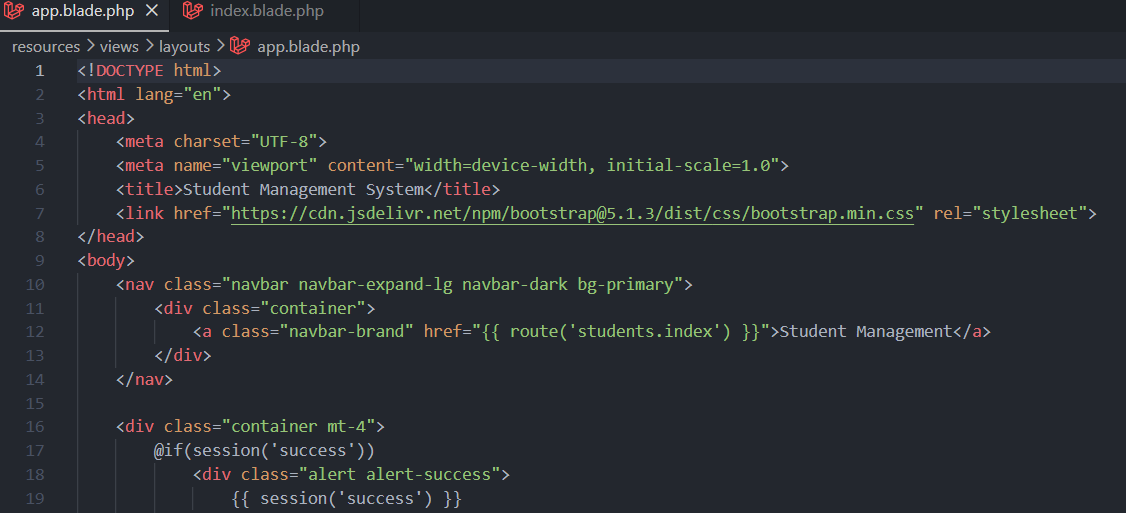Click the Laravel icon on index.blade.php tab
The width and height of the screenshot is (1126, 513).
tap(192, 11)
